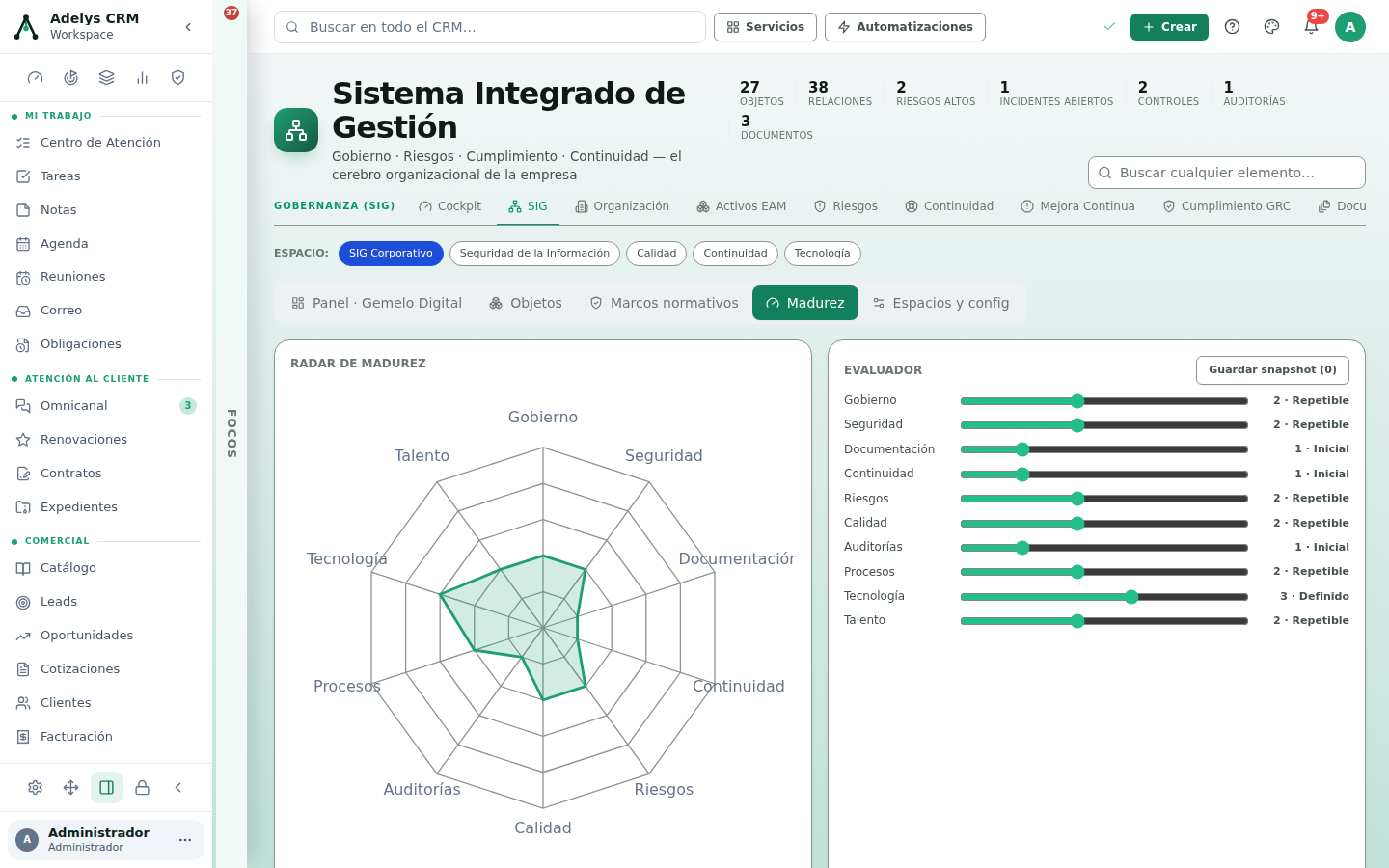1389x868 pixels.
Task: Open Renovaciones in sidebar
Action: coord(106,440)
